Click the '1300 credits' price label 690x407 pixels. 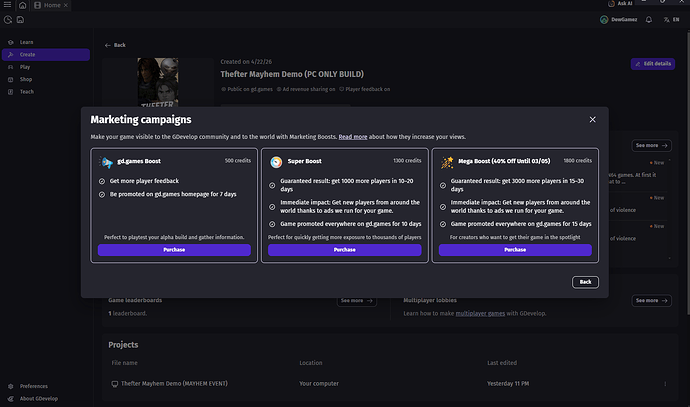(407, 161)
